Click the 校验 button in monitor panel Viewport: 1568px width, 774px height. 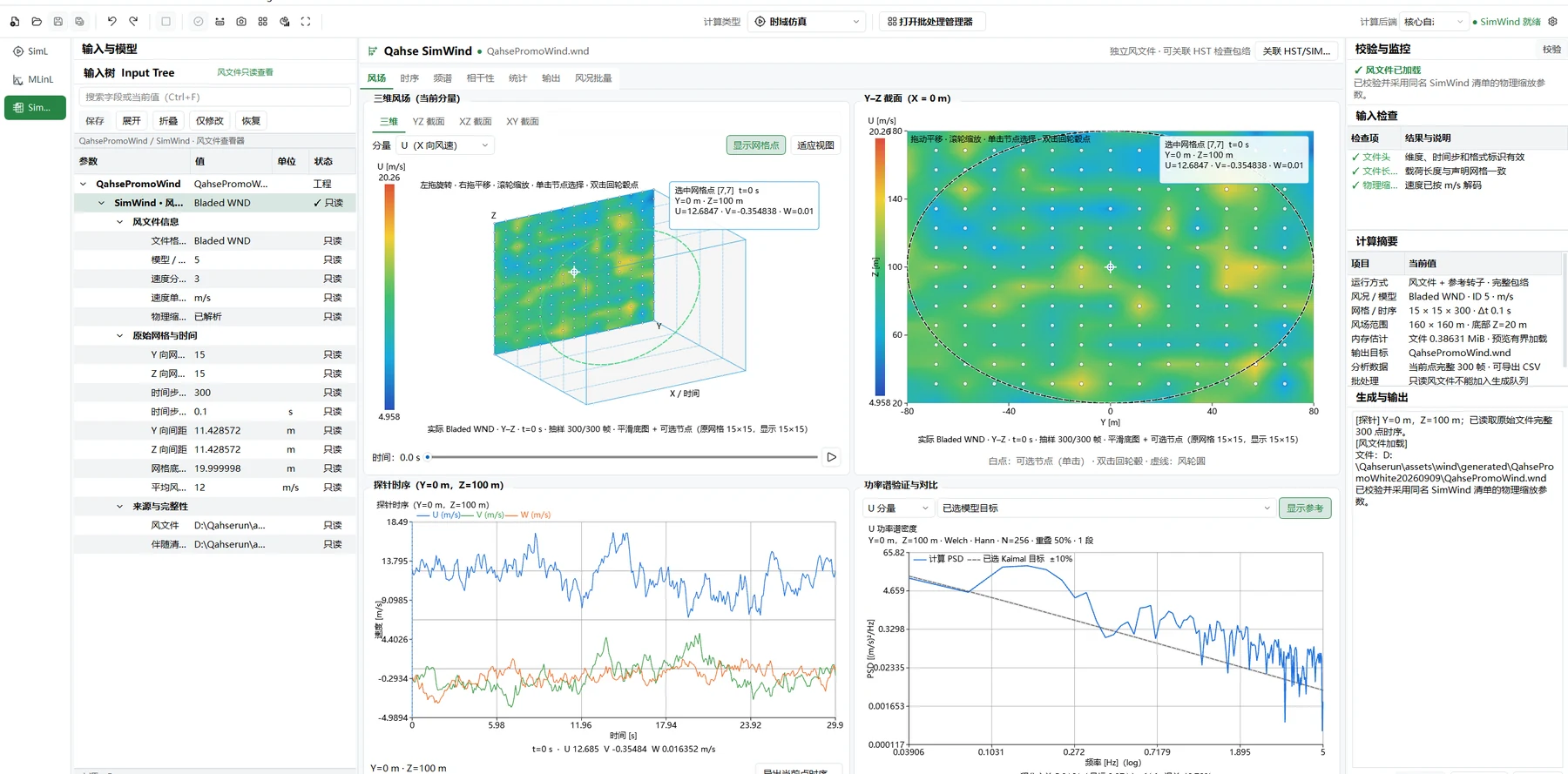pyautogui.click(x=1551, y=50)
